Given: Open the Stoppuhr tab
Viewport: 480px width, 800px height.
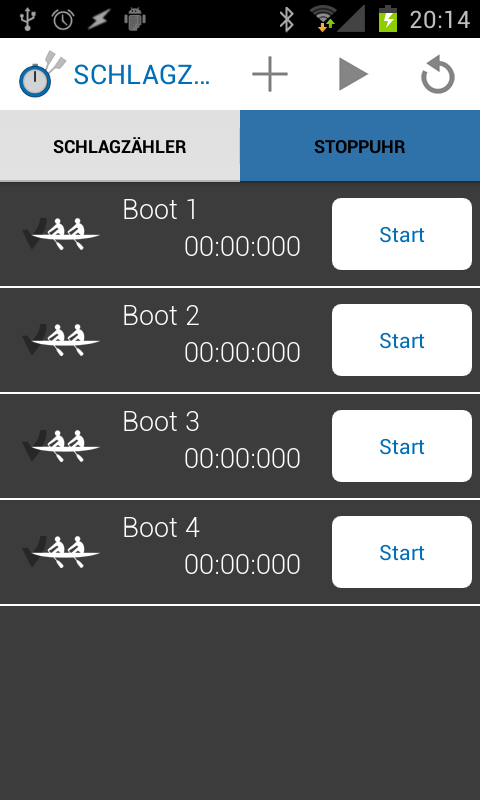Looking at the screenshot, I should pos(360,146).
